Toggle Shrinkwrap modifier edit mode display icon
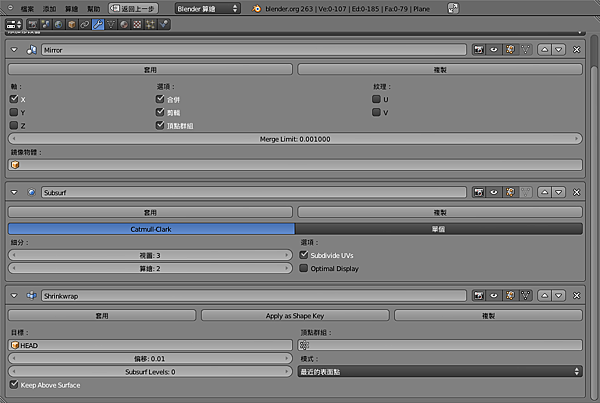Viewport: 600px width, 403px height. (x=510, y=295)
